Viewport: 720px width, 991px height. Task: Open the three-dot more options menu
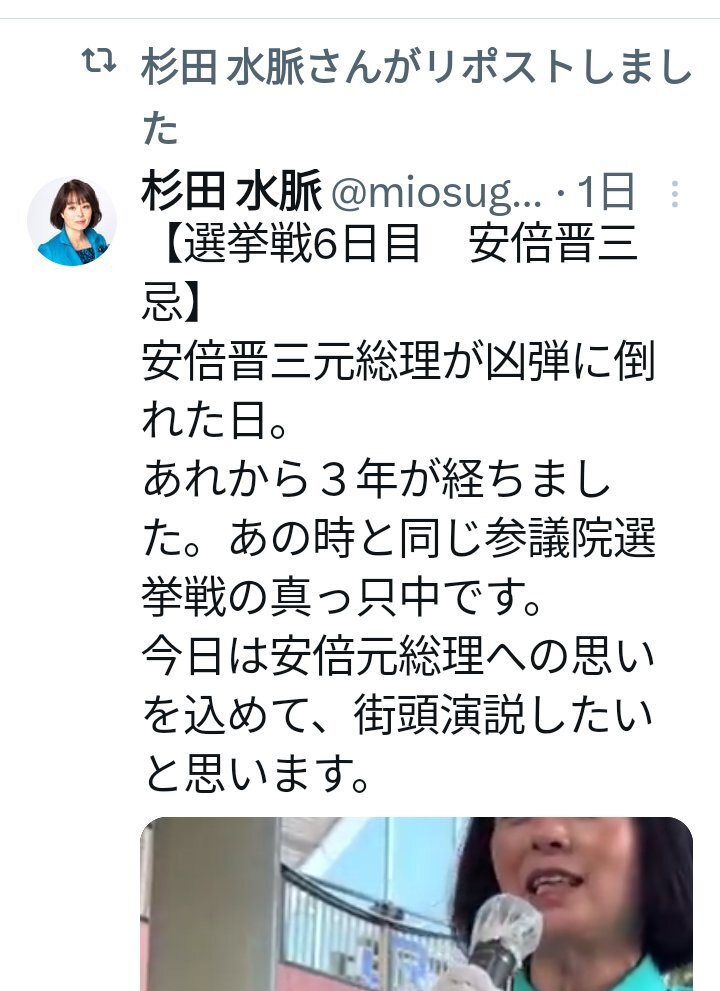click(x=674, y=194)
